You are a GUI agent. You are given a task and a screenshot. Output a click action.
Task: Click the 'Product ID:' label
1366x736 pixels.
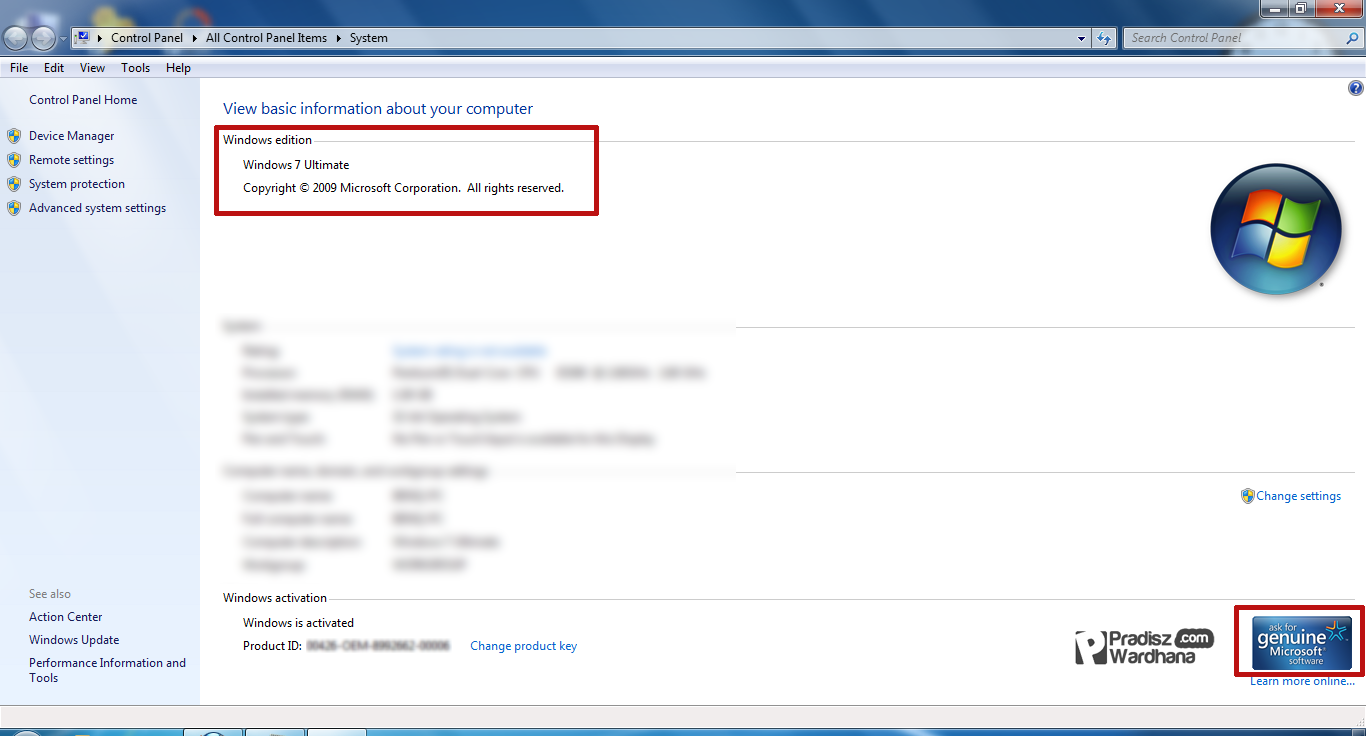click(272, 646)
